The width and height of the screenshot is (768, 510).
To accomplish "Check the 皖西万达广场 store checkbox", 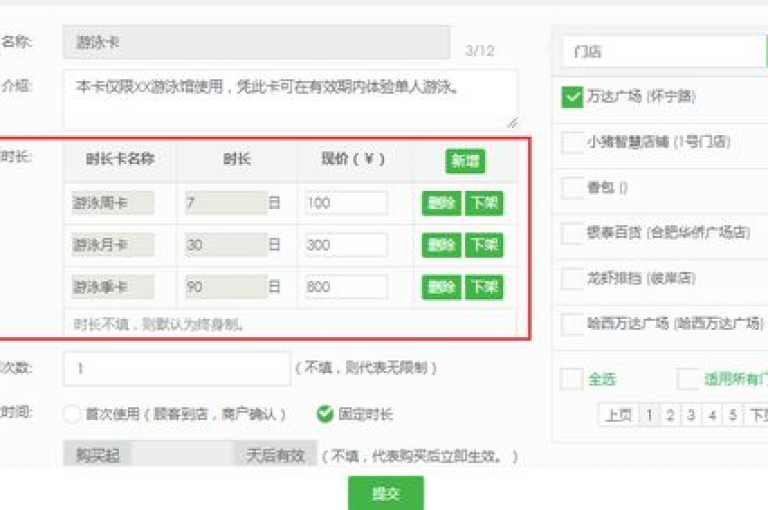I will (572, 323).
